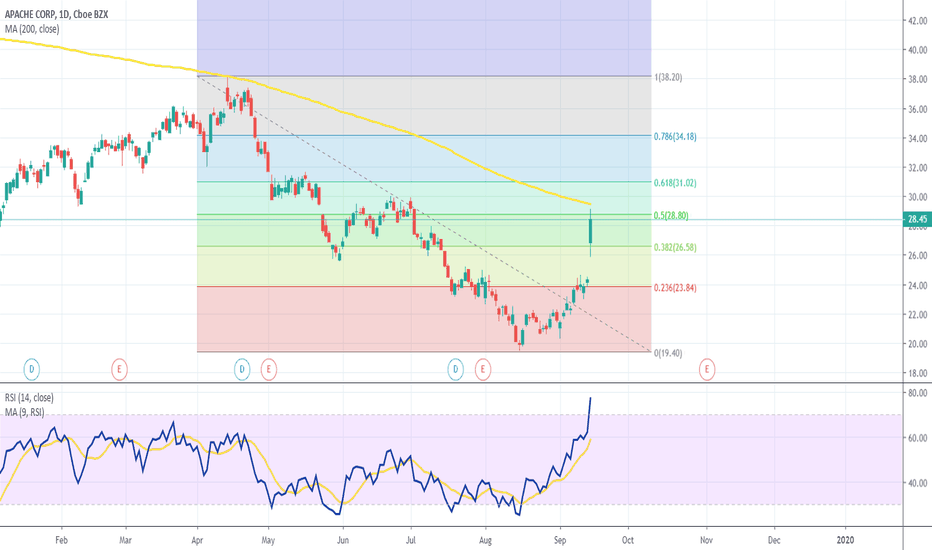Select the RSI (14, close) indicator label
The image size is (932, 550).
pos(29,397)
